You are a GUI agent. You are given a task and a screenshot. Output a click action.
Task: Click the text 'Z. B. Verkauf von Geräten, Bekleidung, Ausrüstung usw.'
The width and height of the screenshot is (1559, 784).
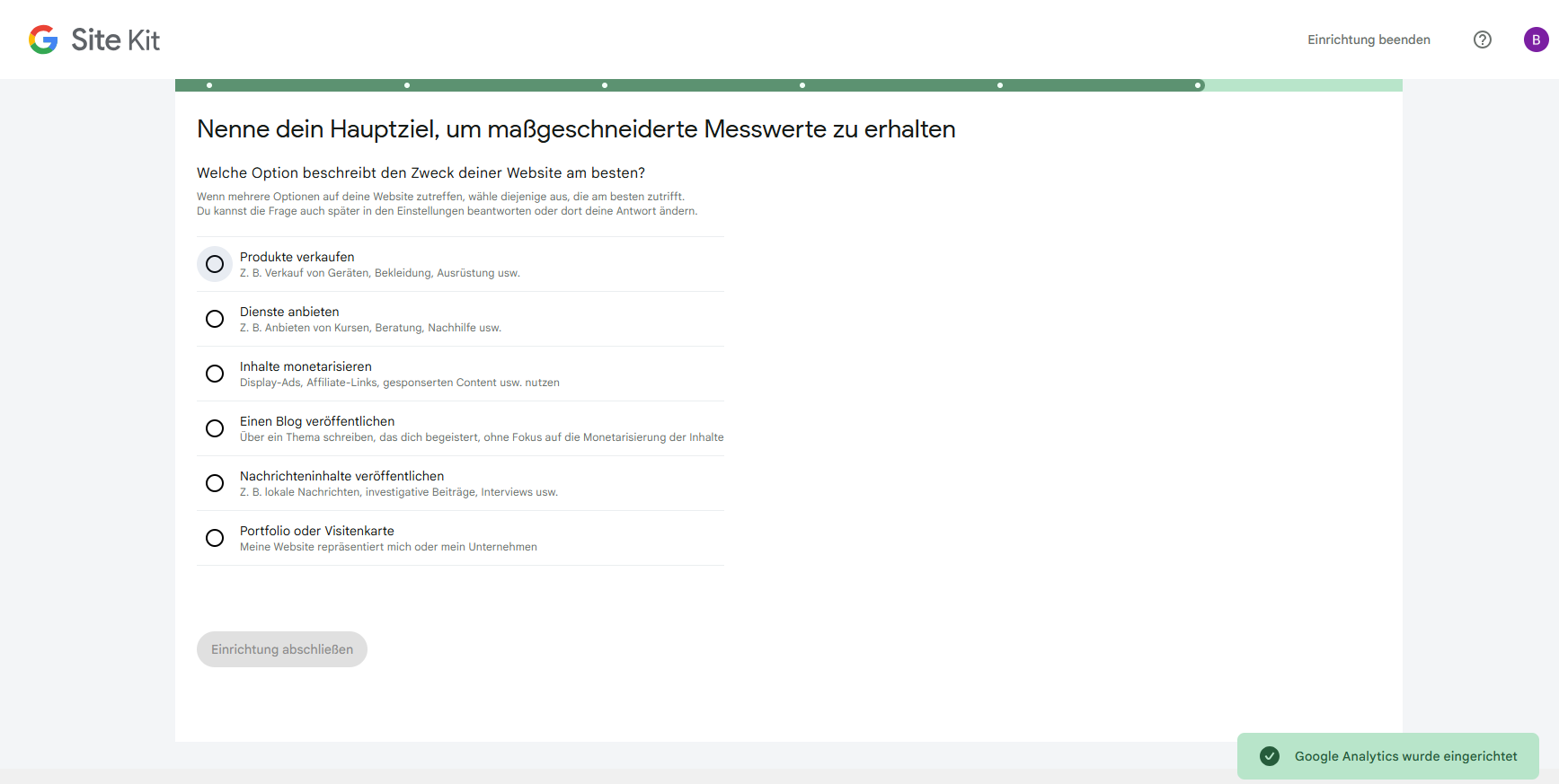pyautogui.click(x=380, y=273)
